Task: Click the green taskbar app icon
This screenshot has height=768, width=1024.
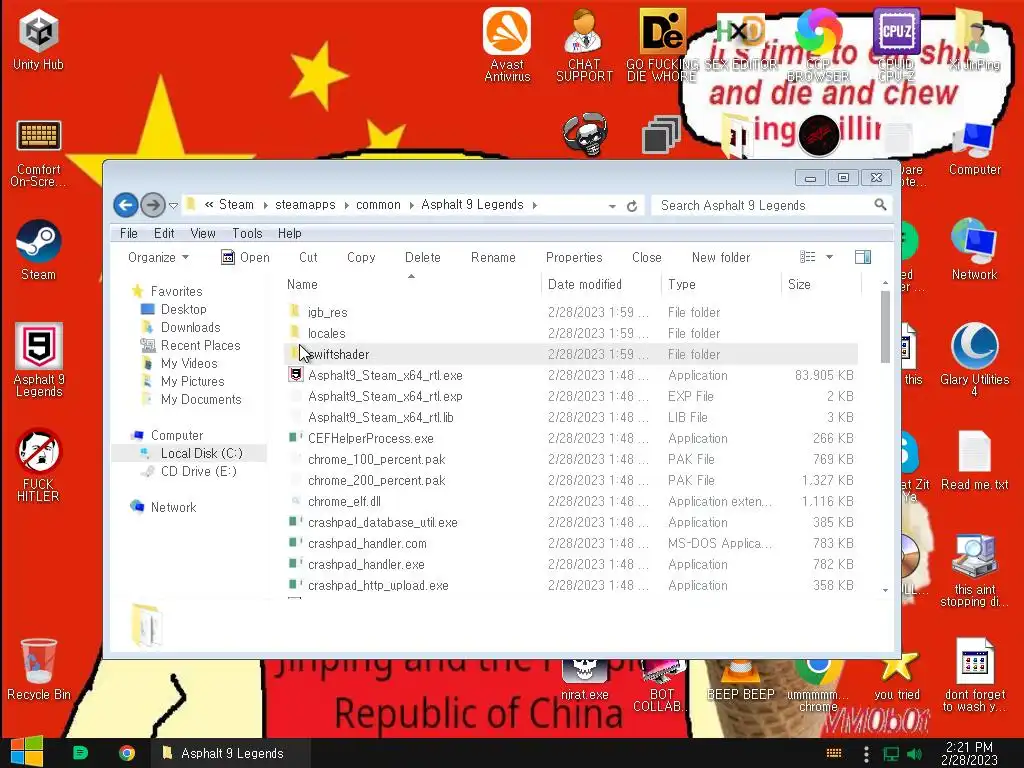Action: point(80,753)
